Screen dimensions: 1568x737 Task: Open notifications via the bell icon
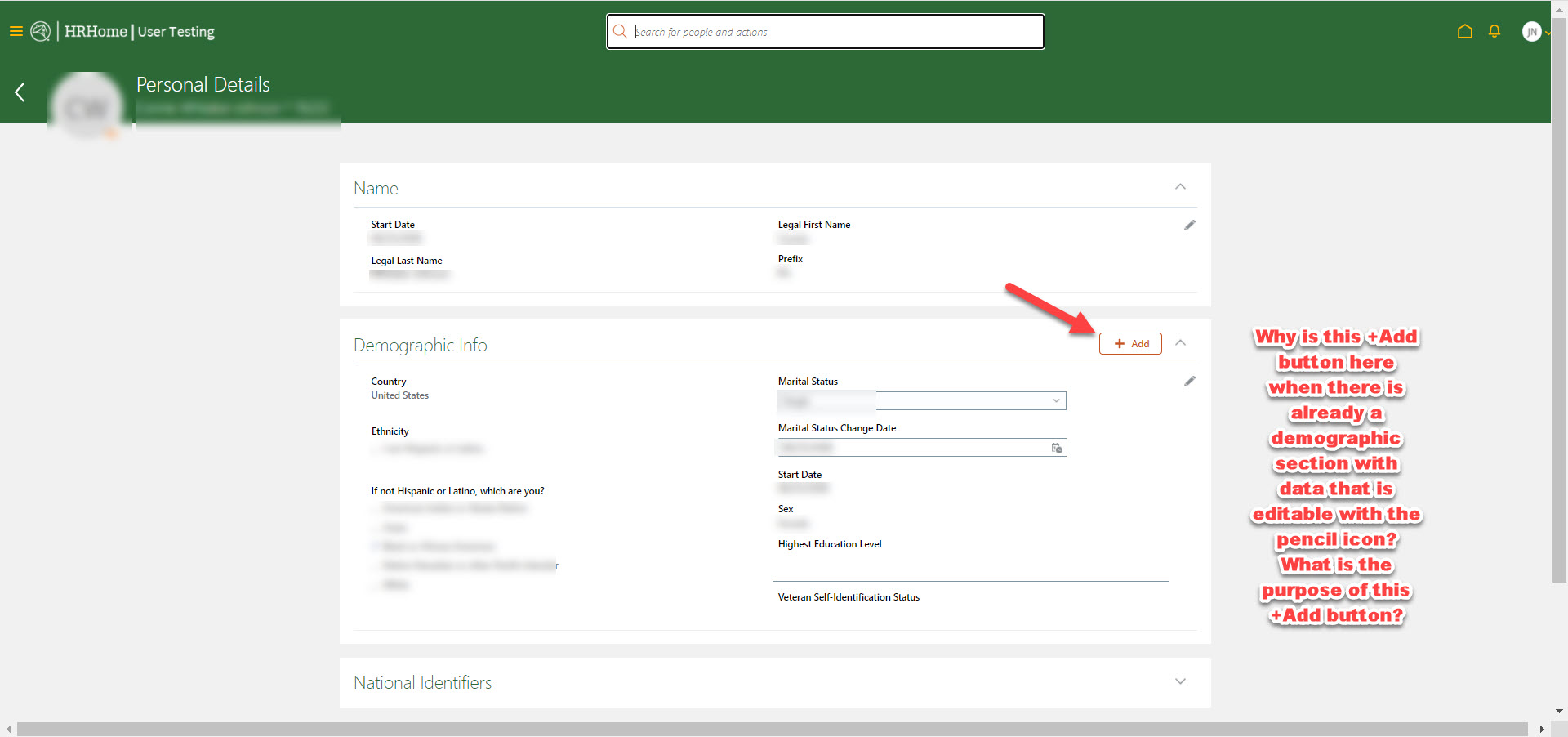(1495, 31)
